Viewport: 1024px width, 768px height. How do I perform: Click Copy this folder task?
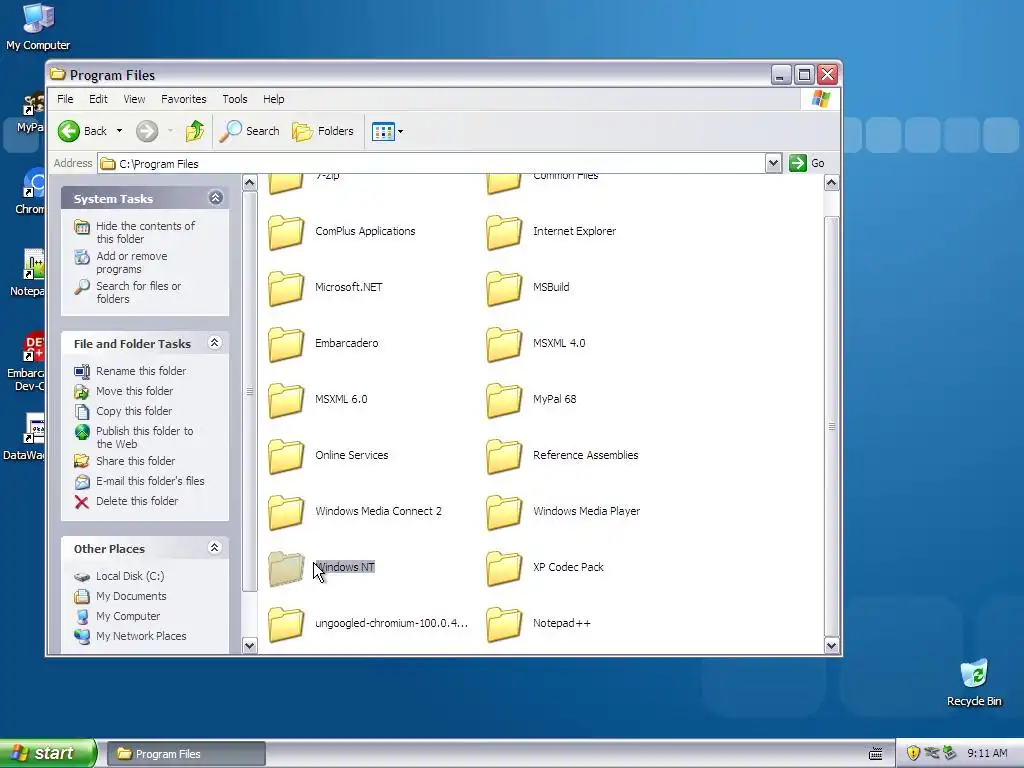click(x=134, y=411)
